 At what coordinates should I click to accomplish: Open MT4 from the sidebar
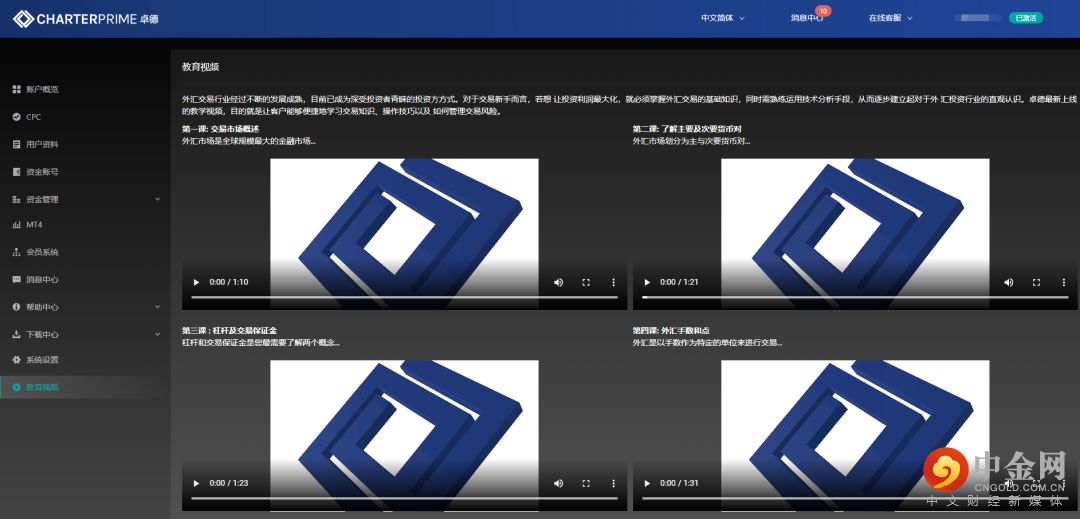click(x=33, y=225)
